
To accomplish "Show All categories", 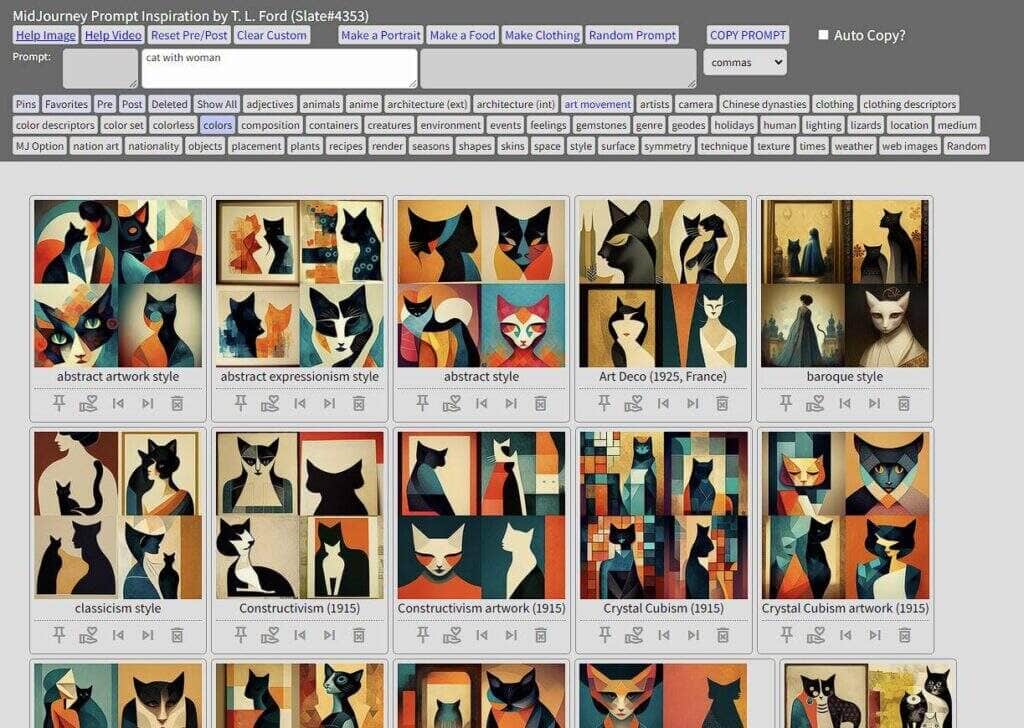I will click(x=217, y=104).
